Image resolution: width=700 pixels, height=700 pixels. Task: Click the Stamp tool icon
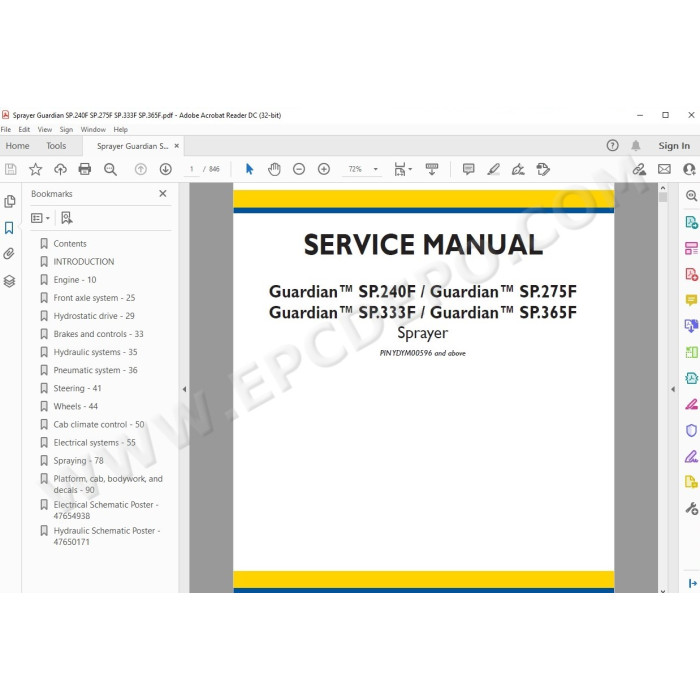543,169
